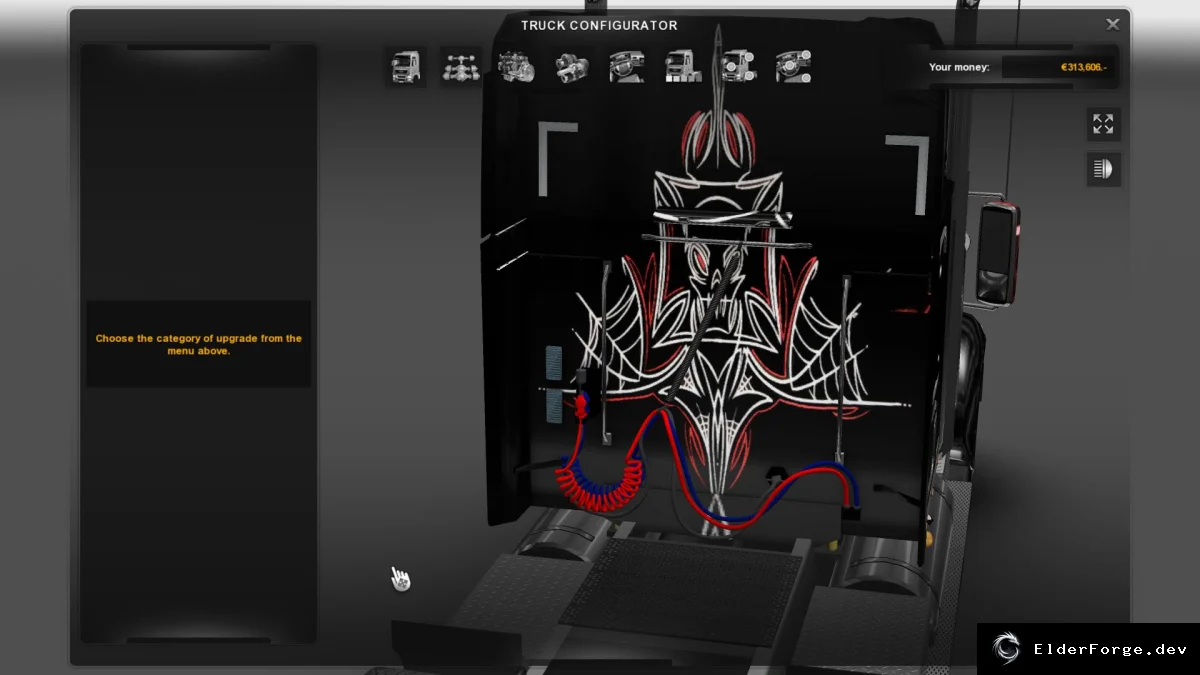
Task: Toggle the truck headlights
Action: click(x=1103, y=169)
